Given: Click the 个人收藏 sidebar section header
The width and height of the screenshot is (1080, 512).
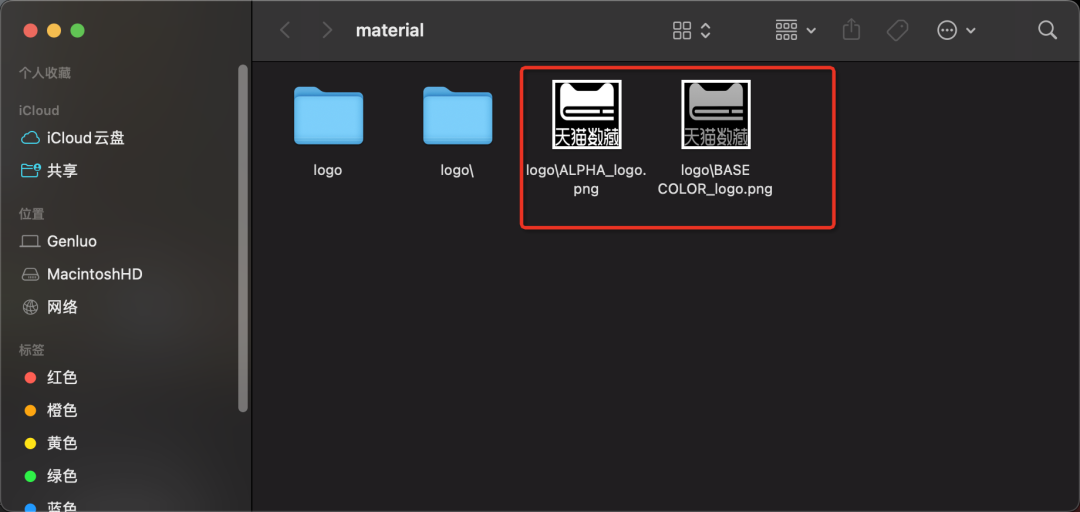Looking at the screenshot, I should [x=45, y=73].
